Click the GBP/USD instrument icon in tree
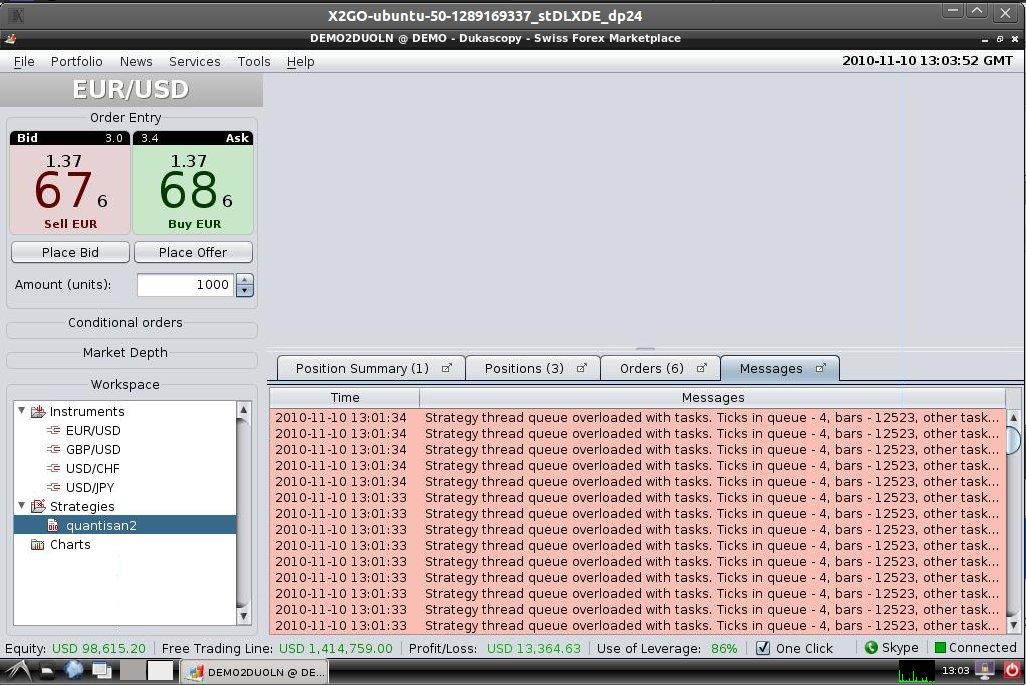 point(54,449)
